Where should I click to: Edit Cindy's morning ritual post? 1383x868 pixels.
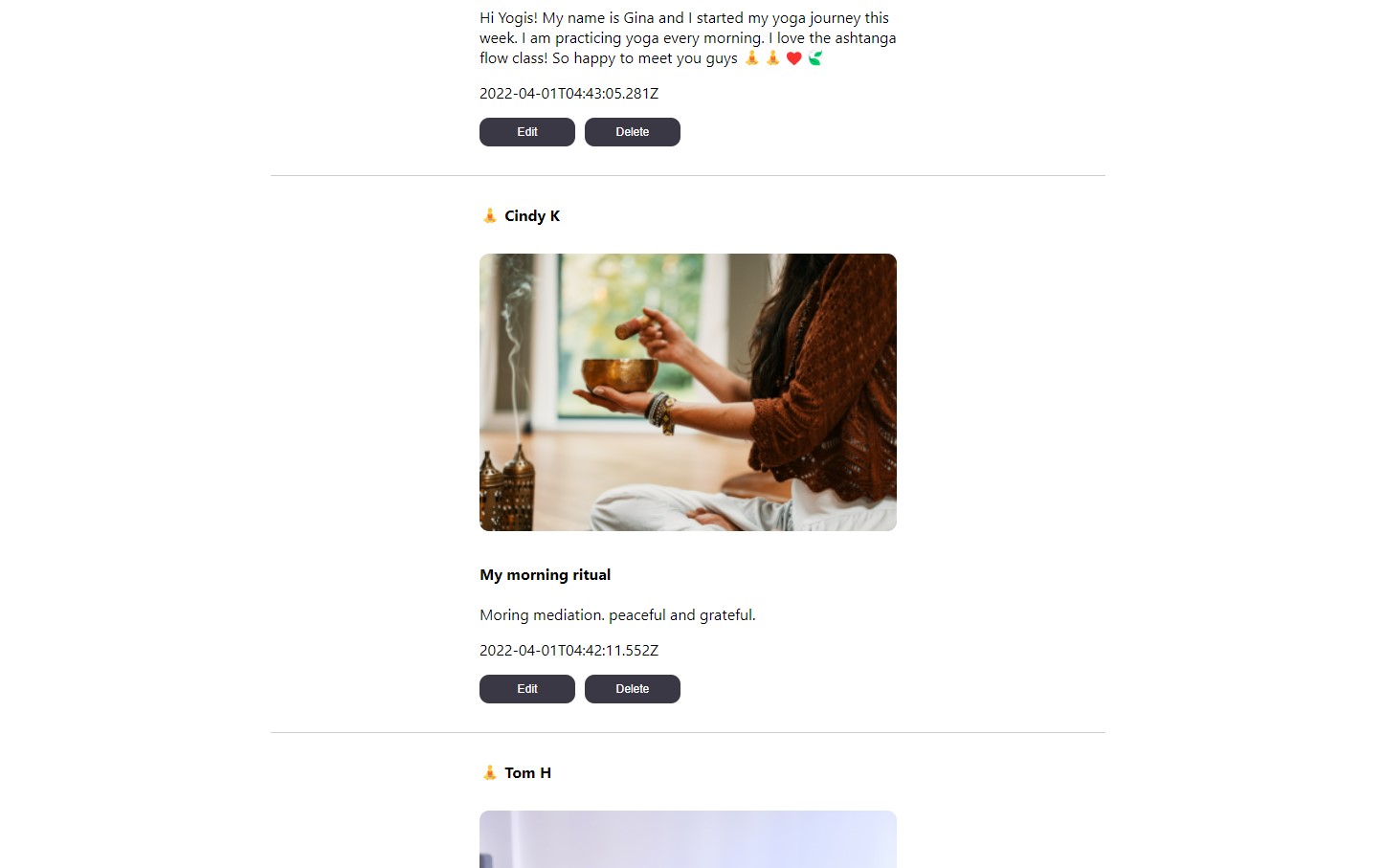pos(526,688)
